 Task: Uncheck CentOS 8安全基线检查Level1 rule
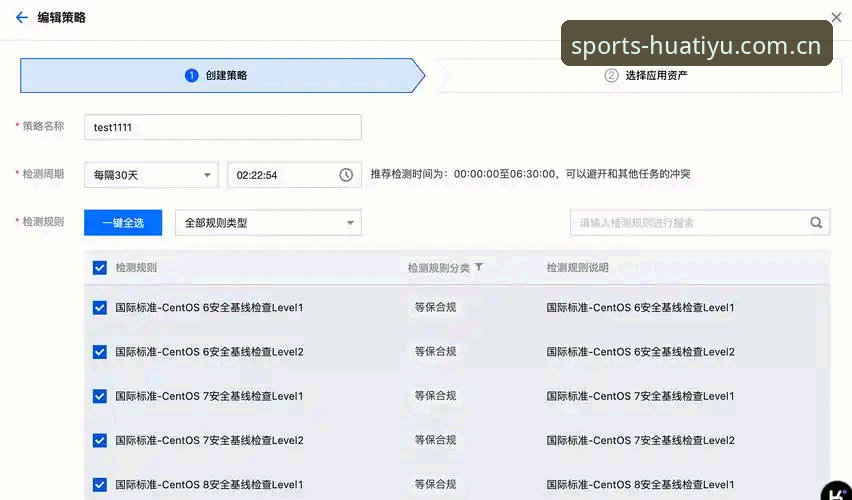[x=99, y=484]
